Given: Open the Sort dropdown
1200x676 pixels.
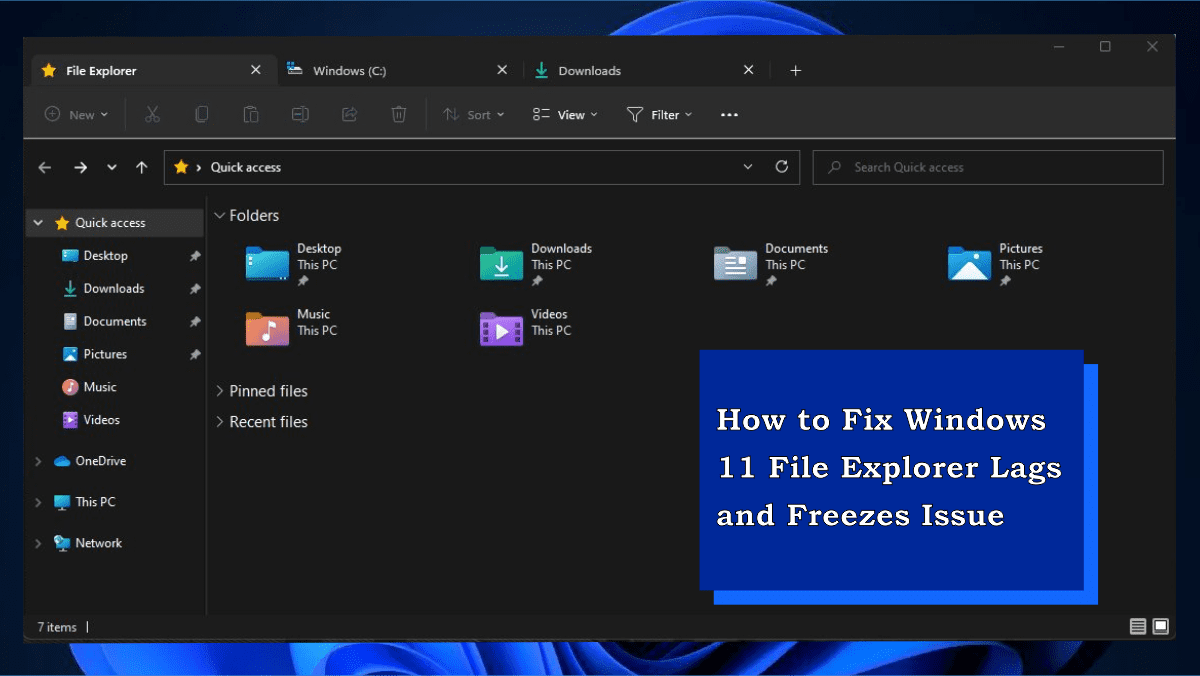Looking at the screenshot, I should tap(472, 114).
